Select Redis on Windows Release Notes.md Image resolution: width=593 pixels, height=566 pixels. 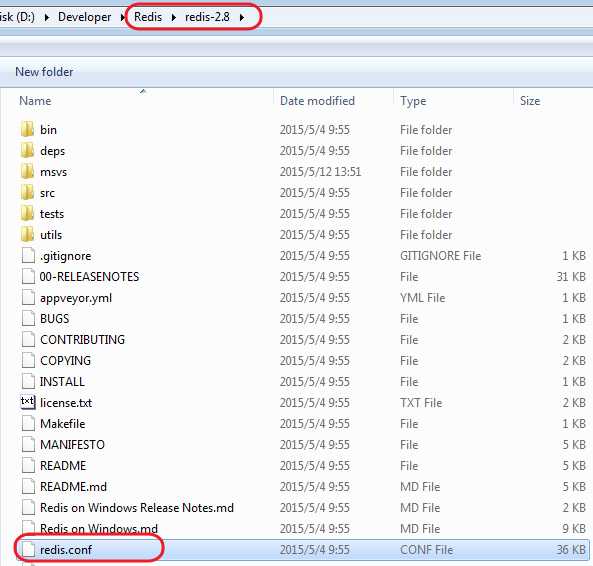click(137, 507)
